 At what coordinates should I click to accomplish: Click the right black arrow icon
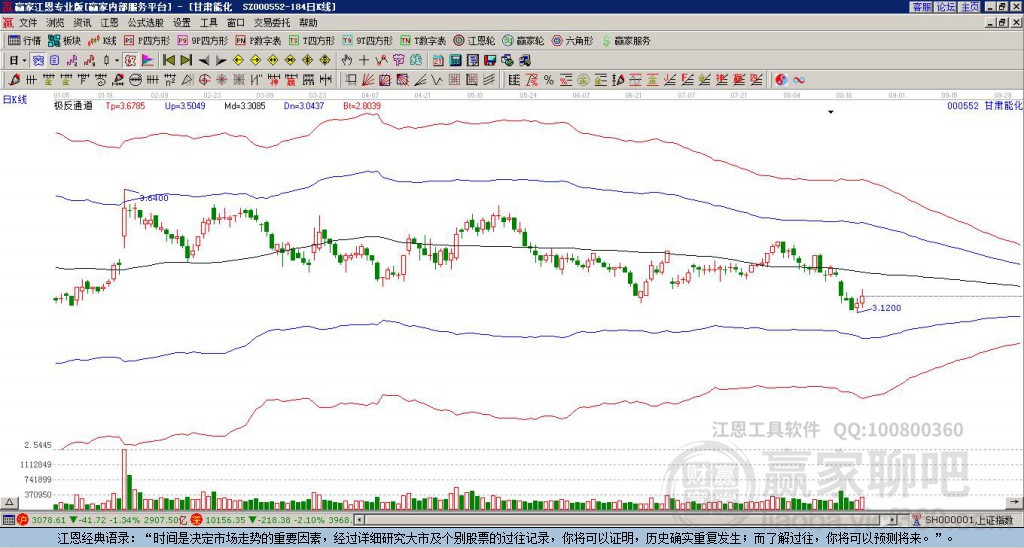(x=221, y=60)
